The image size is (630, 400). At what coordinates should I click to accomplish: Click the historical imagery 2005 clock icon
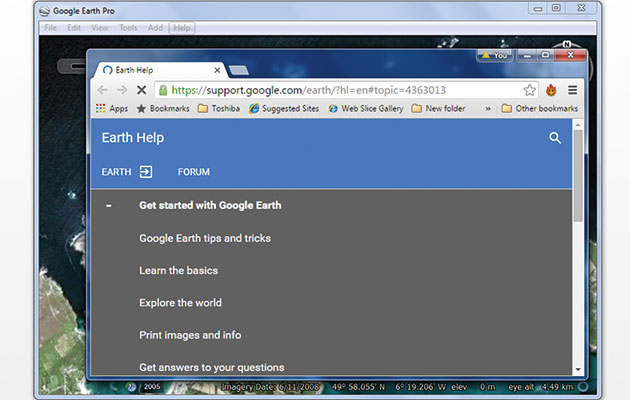pyautogui.click(x=132, y=387)
